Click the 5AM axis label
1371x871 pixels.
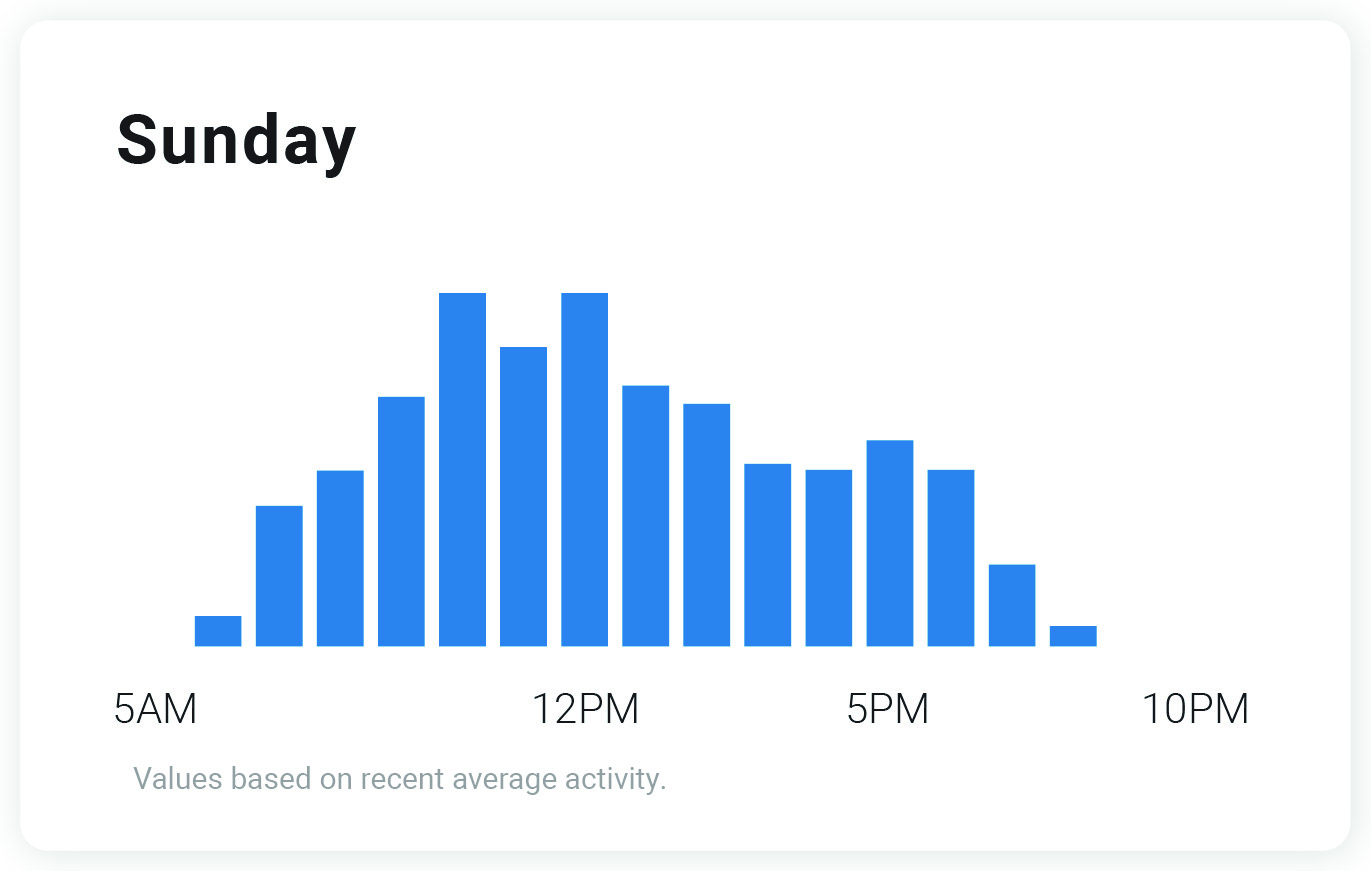point(156,709)
